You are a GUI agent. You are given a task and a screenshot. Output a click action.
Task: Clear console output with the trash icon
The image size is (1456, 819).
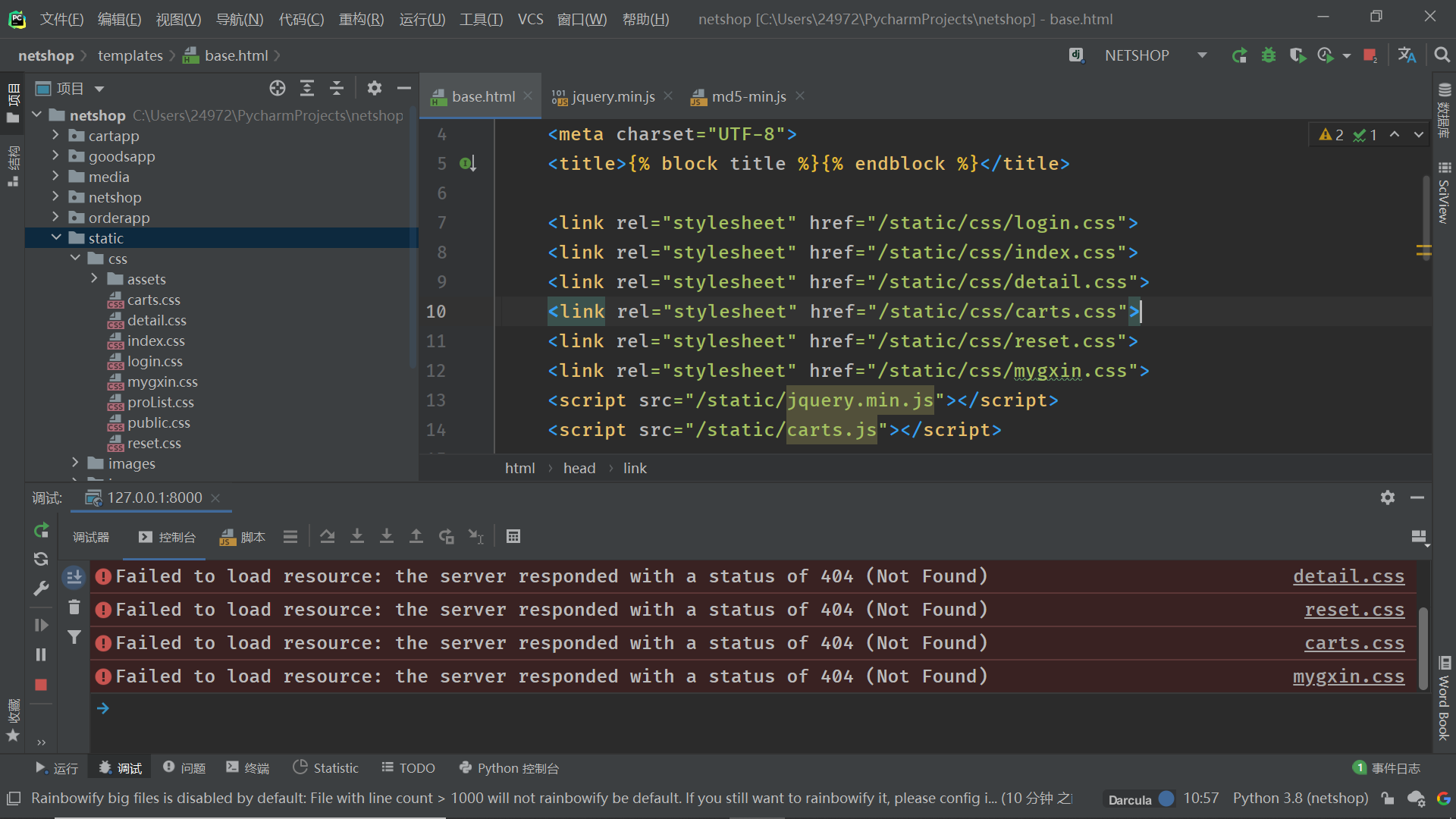pos(74,607)
